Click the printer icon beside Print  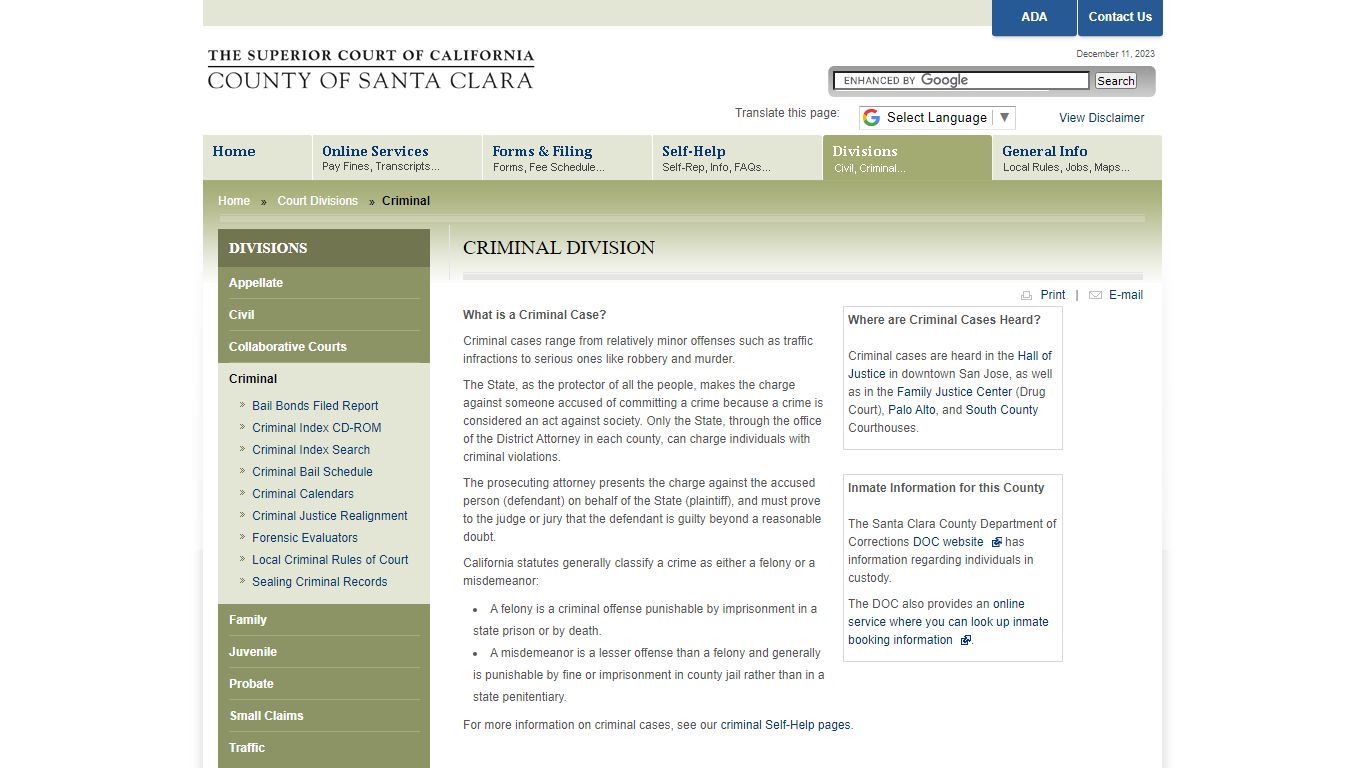click(x=1026, y=295)
